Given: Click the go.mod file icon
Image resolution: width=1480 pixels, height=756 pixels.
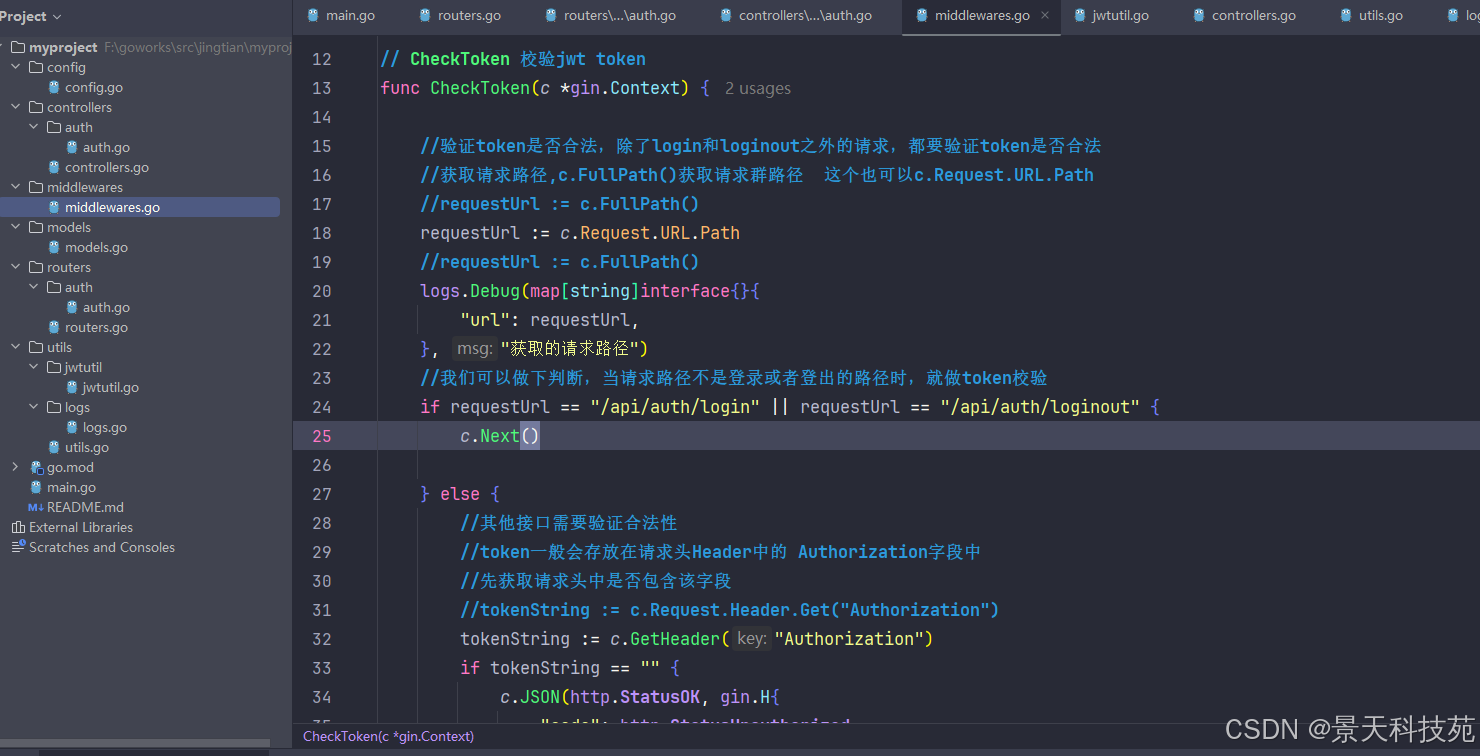Looking at the screenshot, I should (36, 467).
